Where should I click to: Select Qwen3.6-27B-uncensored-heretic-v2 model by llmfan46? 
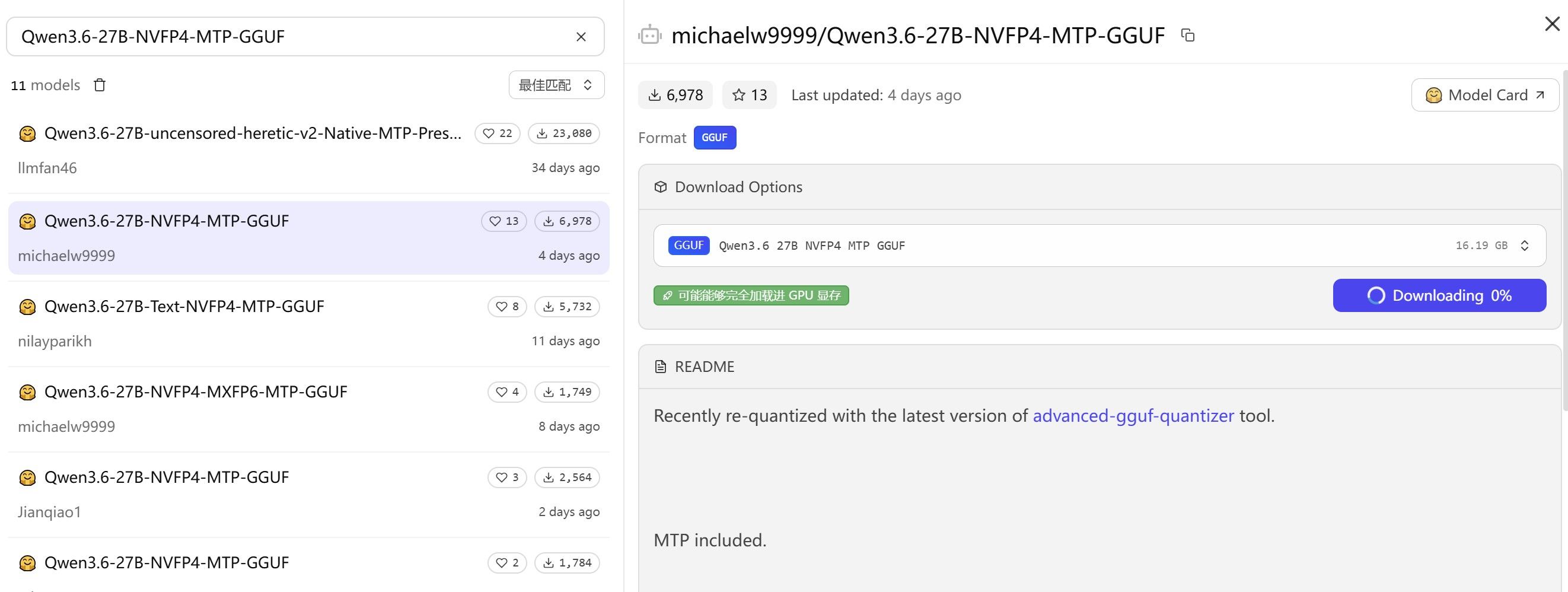coord(308,150)
